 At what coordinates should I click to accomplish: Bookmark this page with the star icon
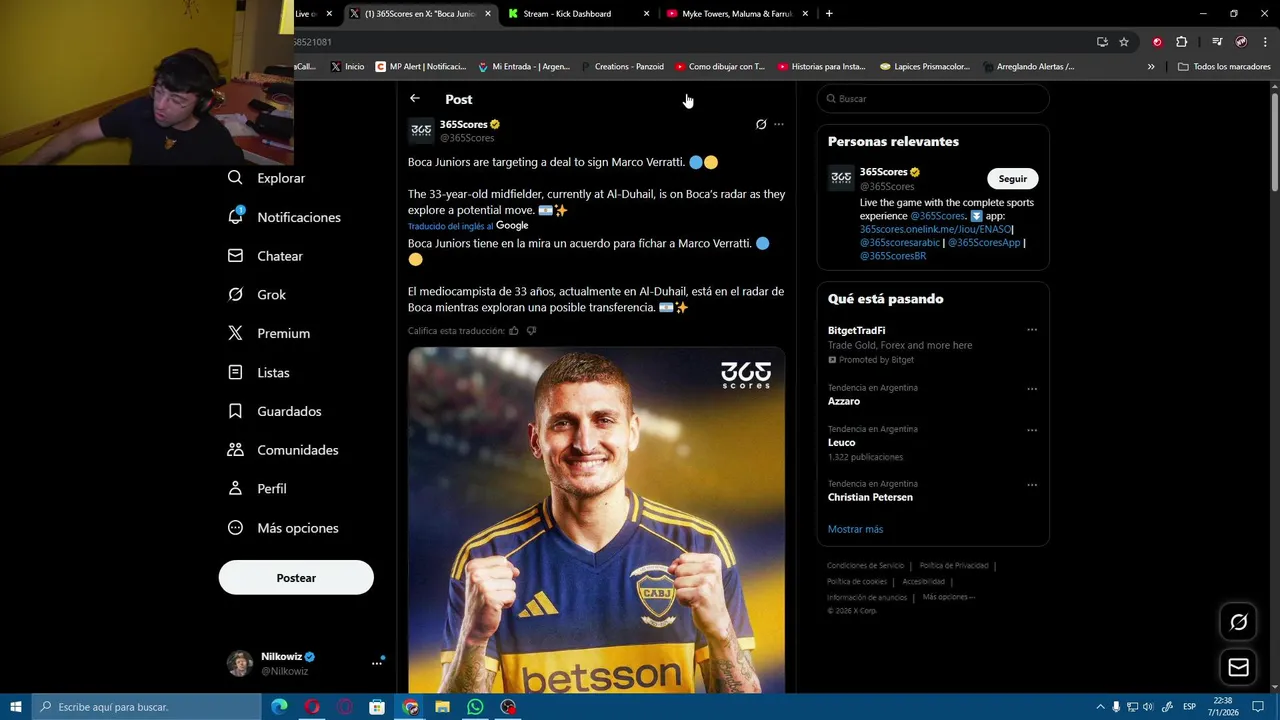pyautogui.click(x=1124, y=42)
